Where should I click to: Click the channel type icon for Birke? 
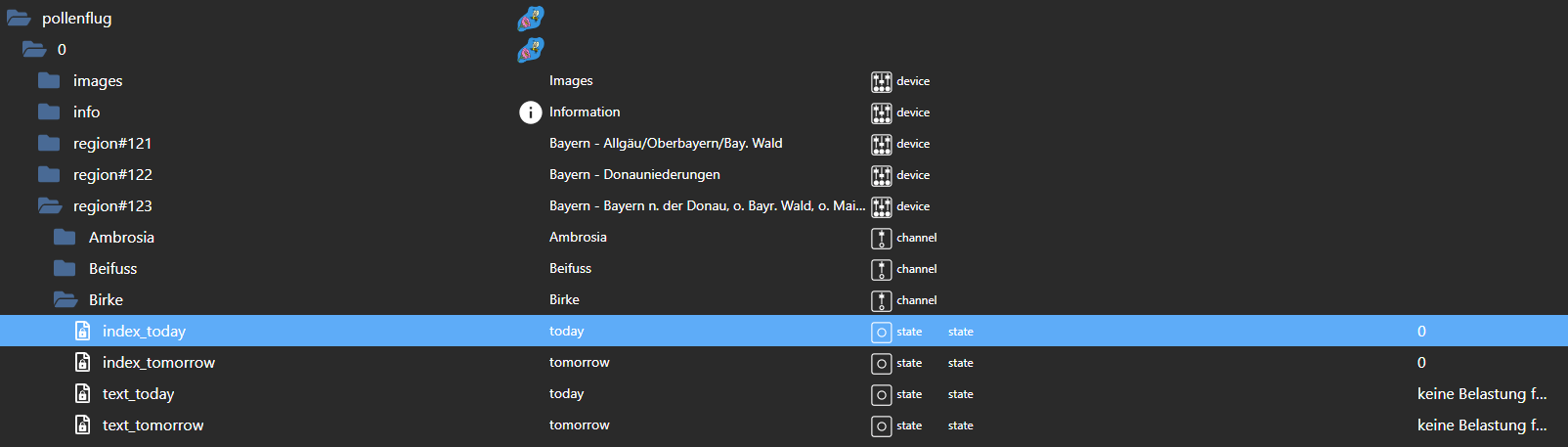(881, 300)
